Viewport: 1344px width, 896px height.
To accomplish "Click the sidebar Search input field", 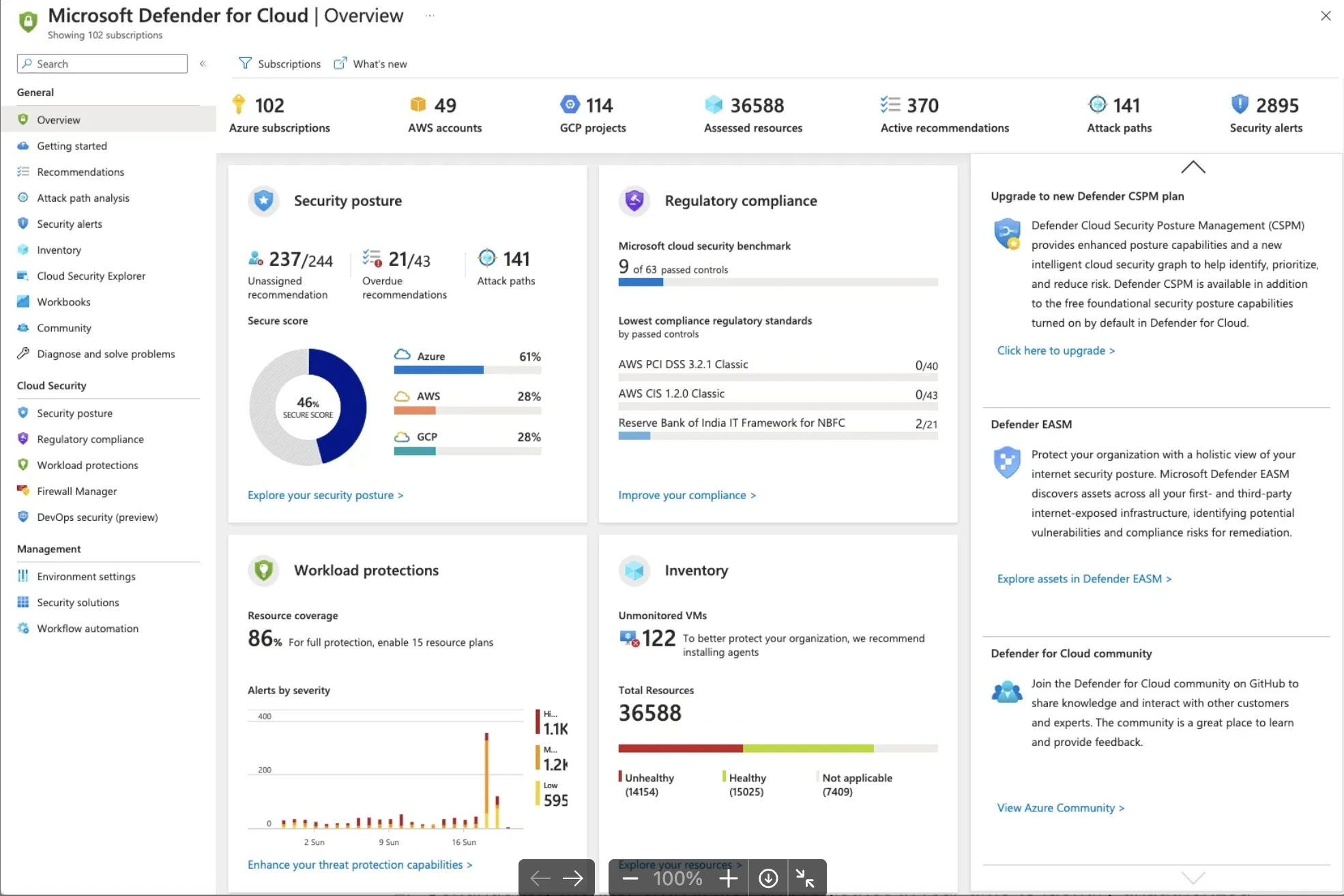I will 102,63.
